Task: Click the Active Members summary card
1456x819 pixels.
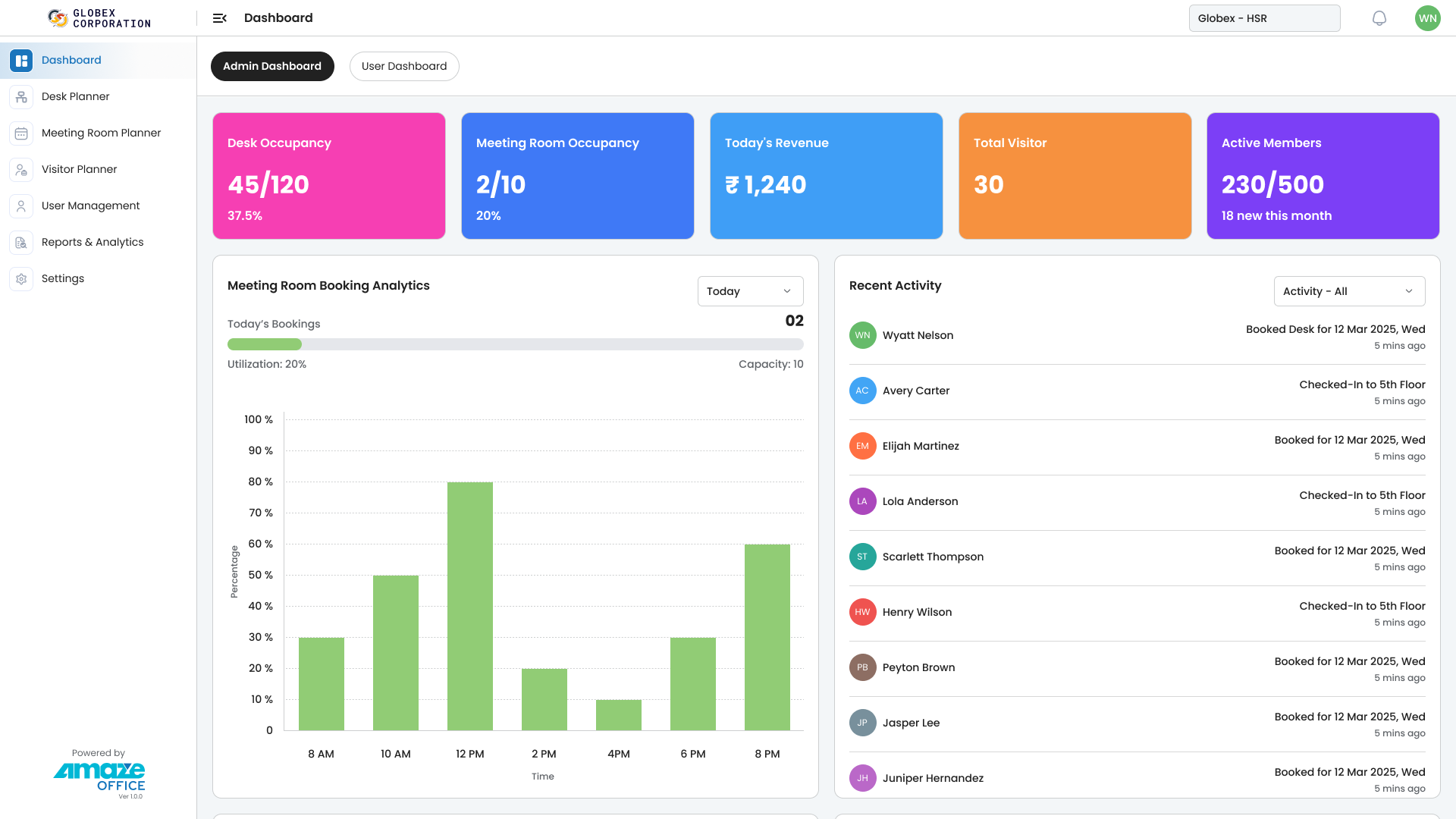Action: [1323, 175]
